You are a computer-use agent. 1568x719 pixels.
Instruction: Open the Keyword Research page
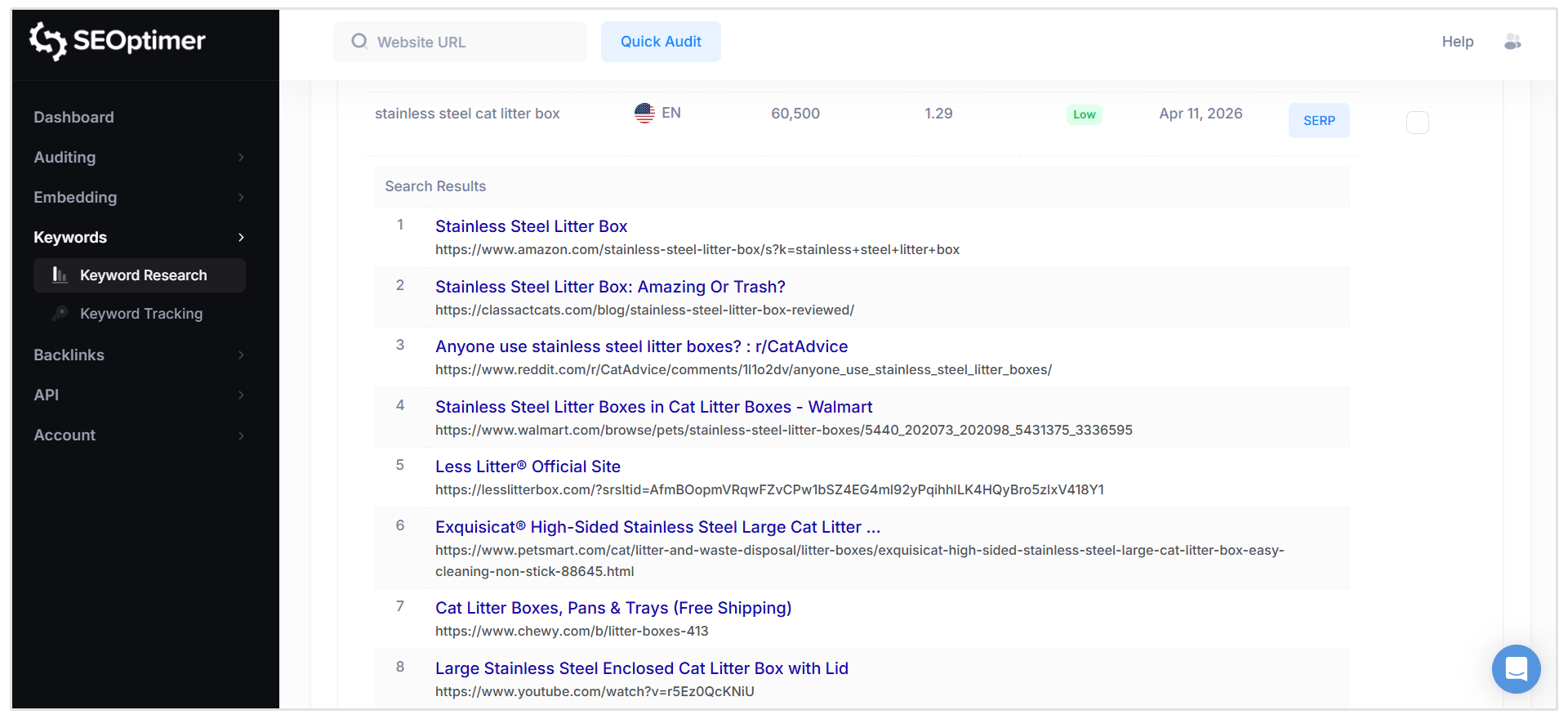point(140,275)
